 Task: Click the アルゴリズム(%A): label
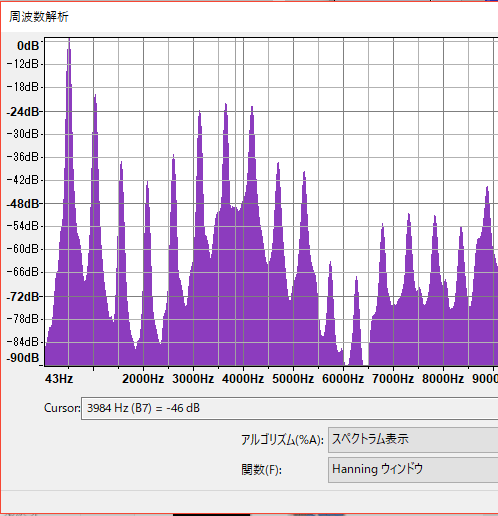point(282,440)
